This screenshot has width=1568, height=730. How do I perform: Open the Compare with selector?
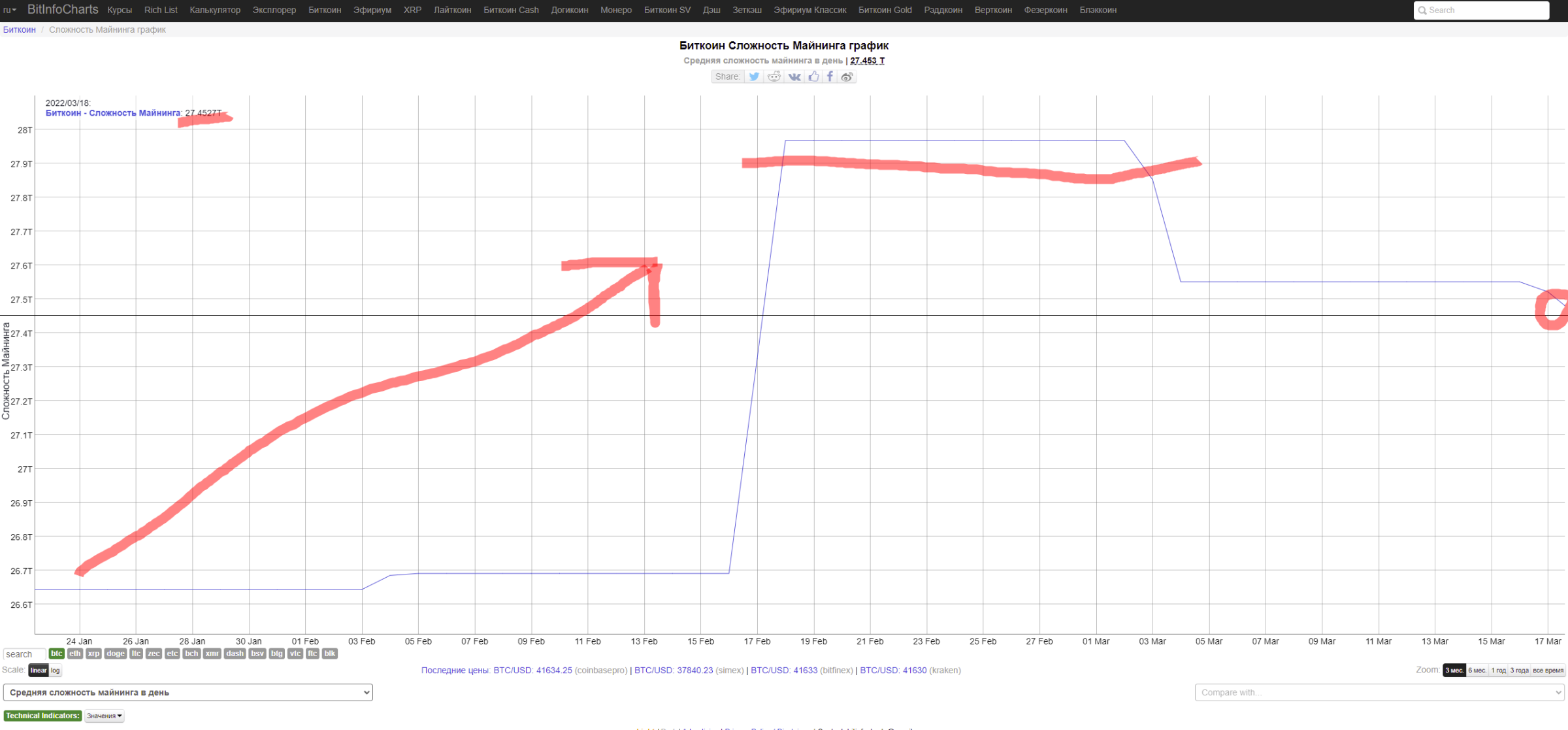(x=1379, y=692)
